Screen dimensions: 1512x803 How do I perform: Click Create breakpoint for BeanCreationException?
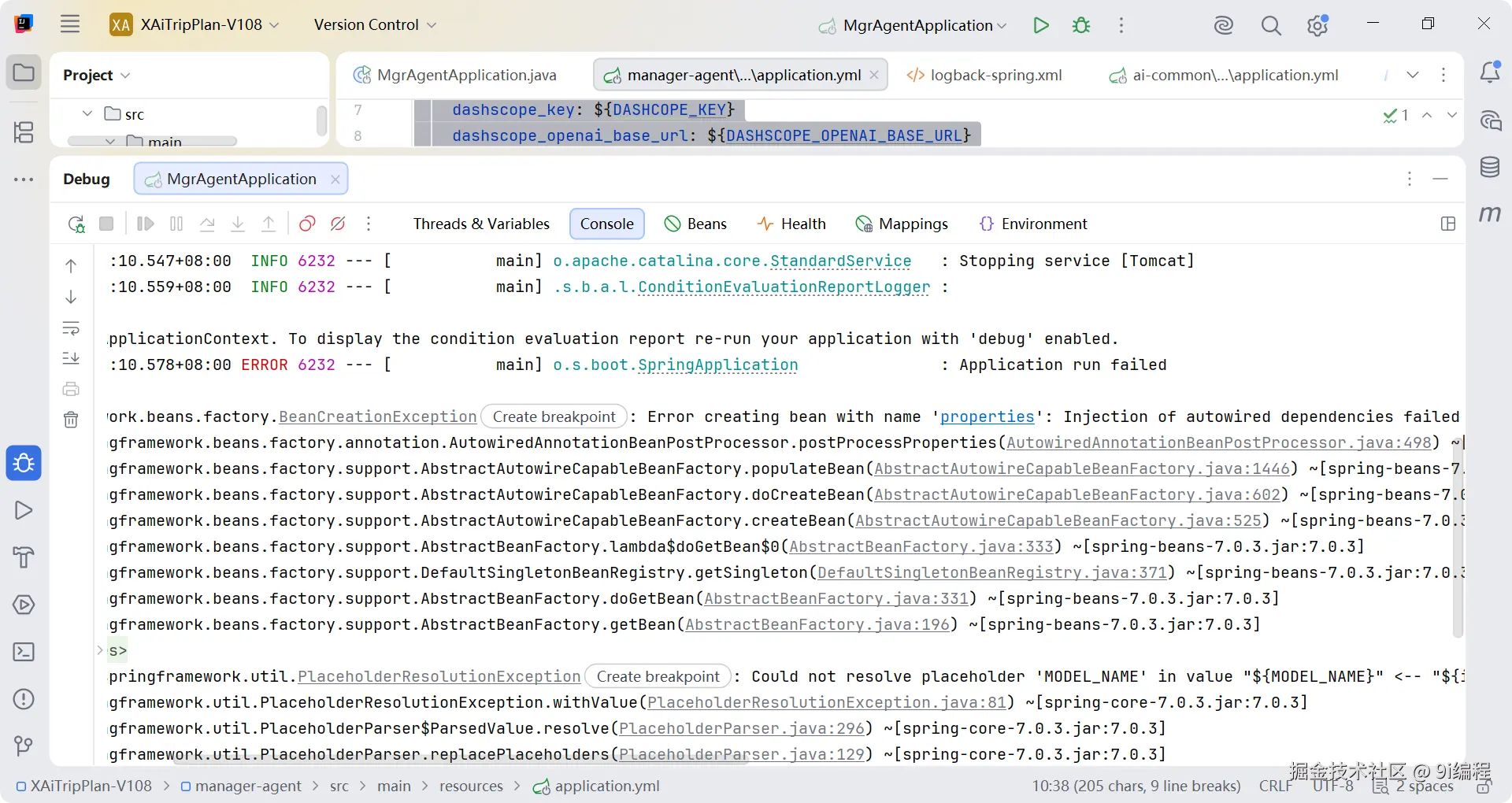tap(554, 416)
